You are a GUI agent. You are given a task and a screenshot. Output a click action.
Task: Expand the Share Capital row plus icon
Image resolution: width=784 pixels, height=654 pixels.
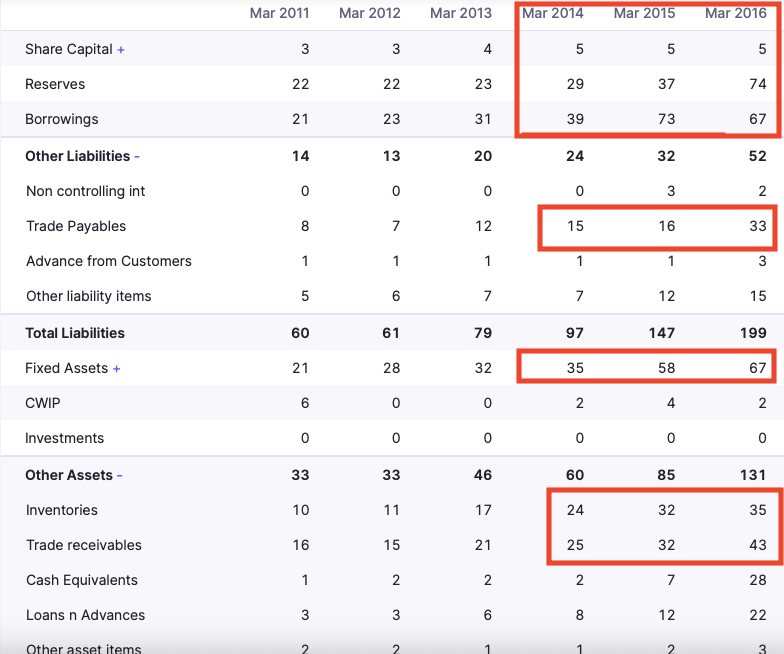pyautogui.click(x=121, y=50)
